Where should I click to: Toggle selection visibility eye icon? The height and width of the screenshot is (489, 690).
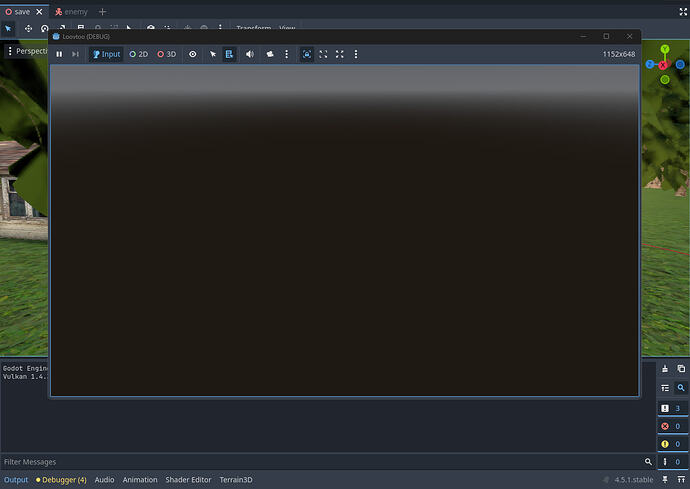pyautogui.click(x=193, y=54)
